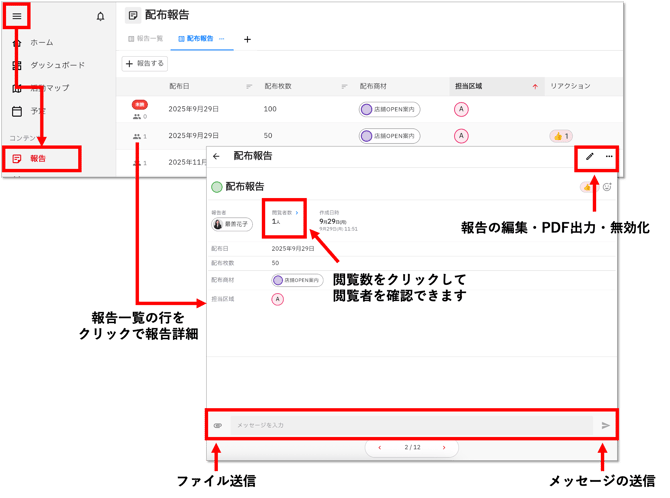Click the 報告する button
670x498 pixels.
pos(145,63)
